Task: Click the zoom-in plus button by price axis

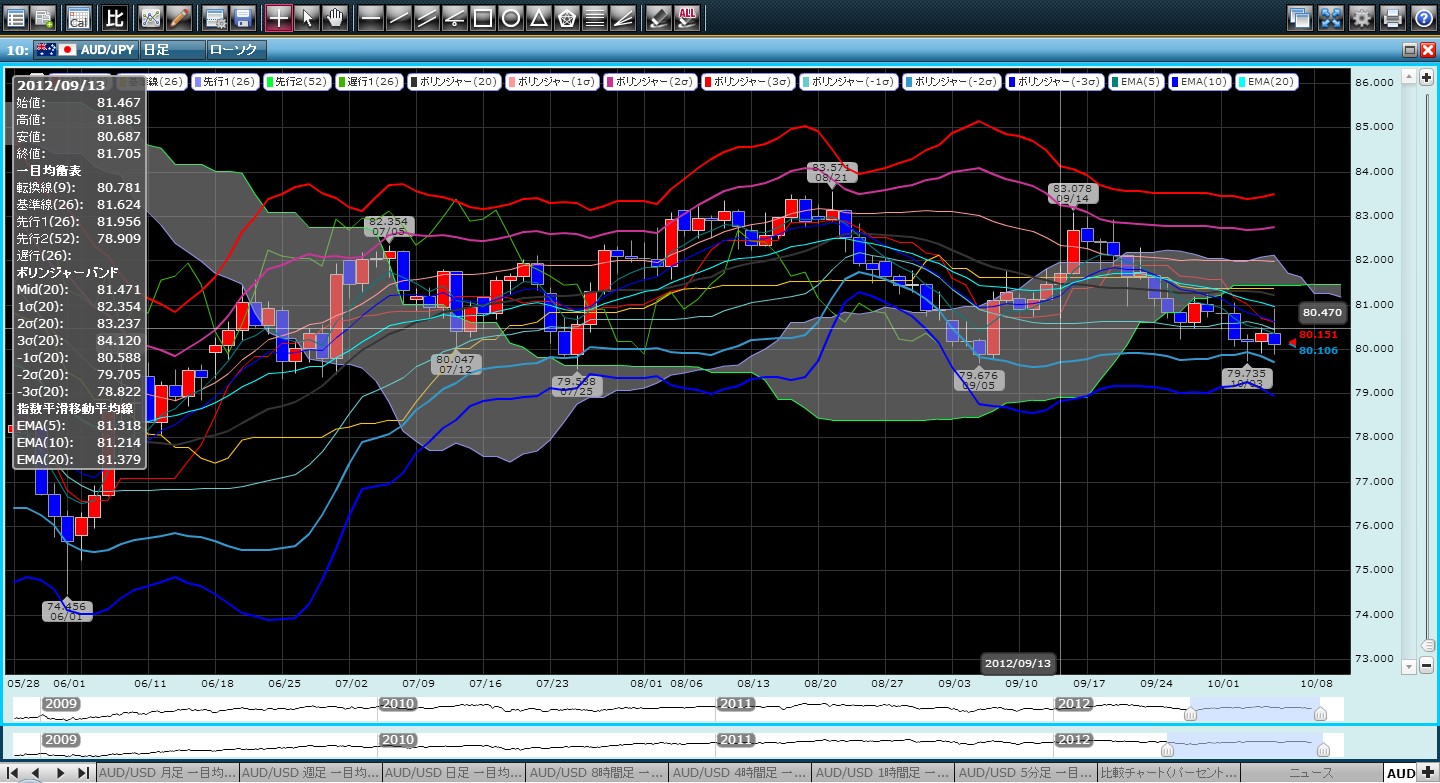Action: (1426, 77)
